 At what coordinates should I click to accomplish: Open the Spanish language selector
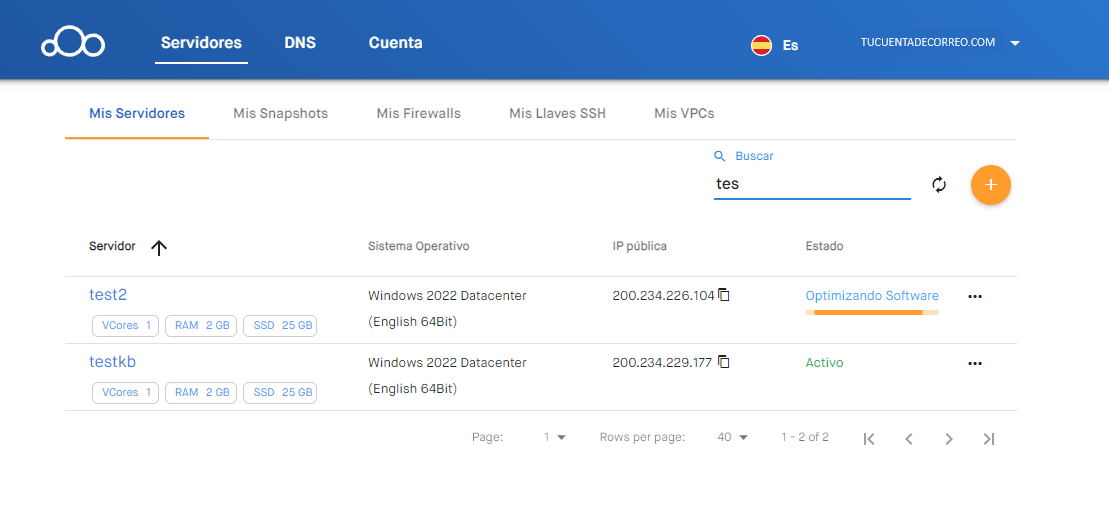[x=775, y=45]
